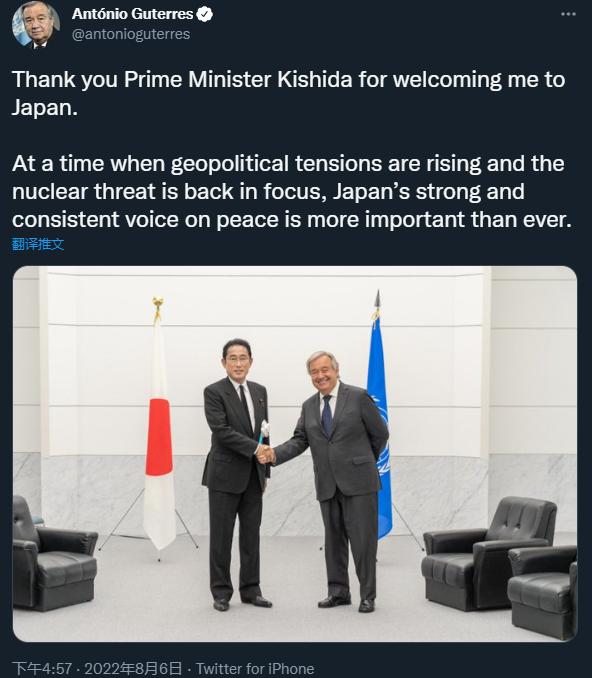The image size is (592, 678).
Task: Click the António Guterres profile avatar
Action: point(35,25)
